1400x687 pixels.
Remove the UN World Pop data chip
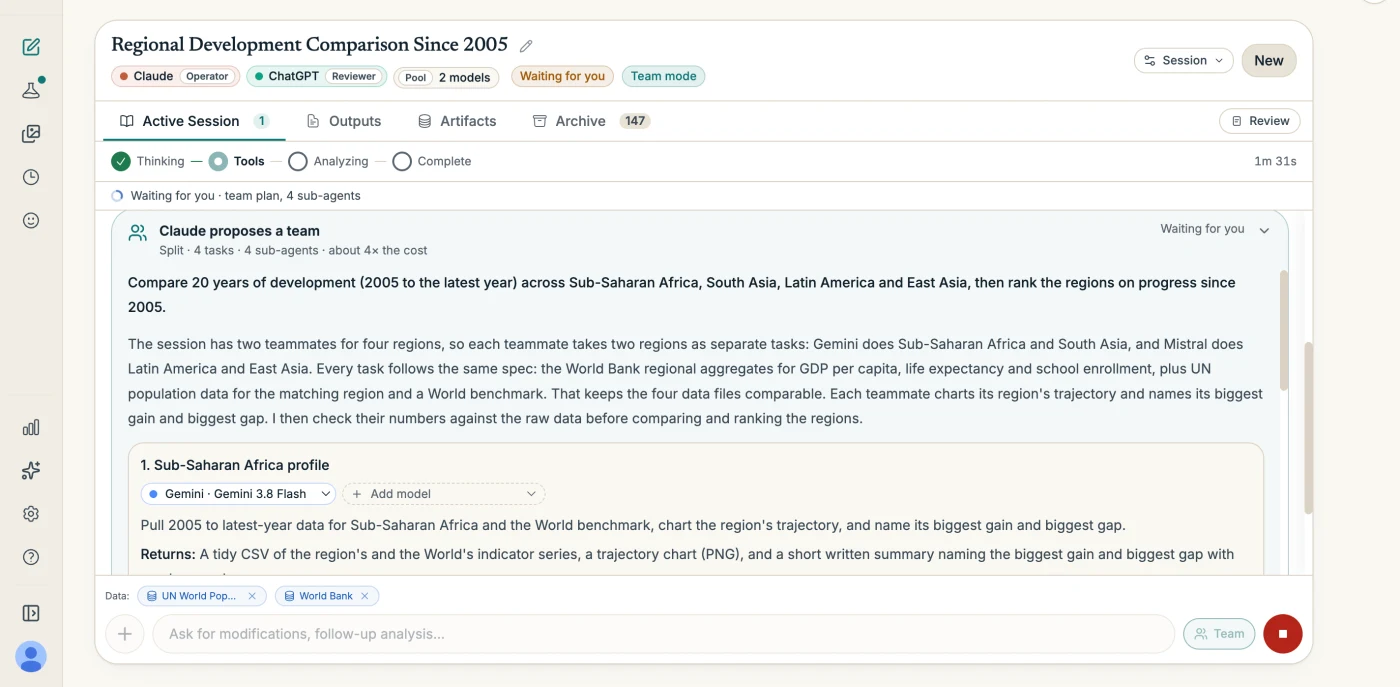tap(252, 596)
